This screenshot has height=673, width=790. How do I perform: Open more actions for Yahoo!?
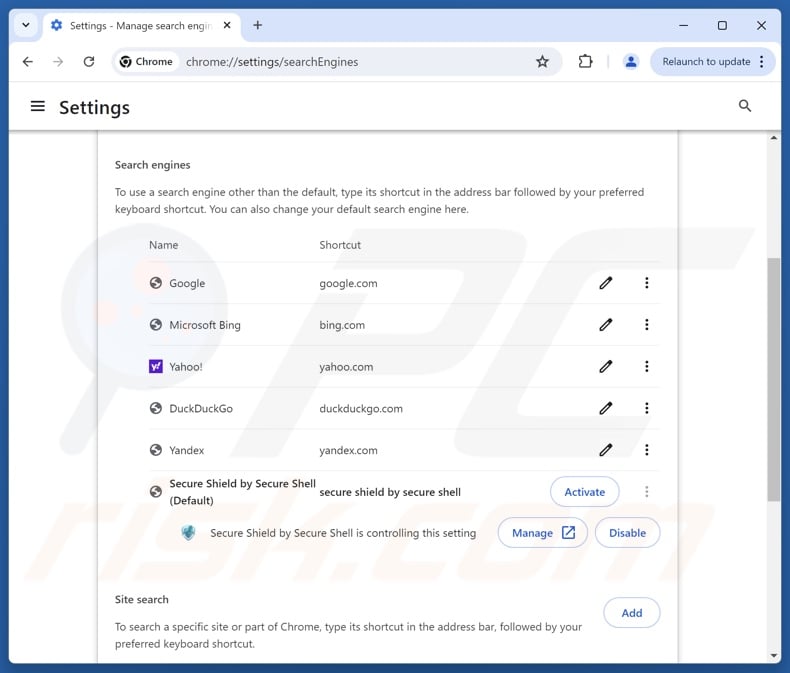pos(646,366)
